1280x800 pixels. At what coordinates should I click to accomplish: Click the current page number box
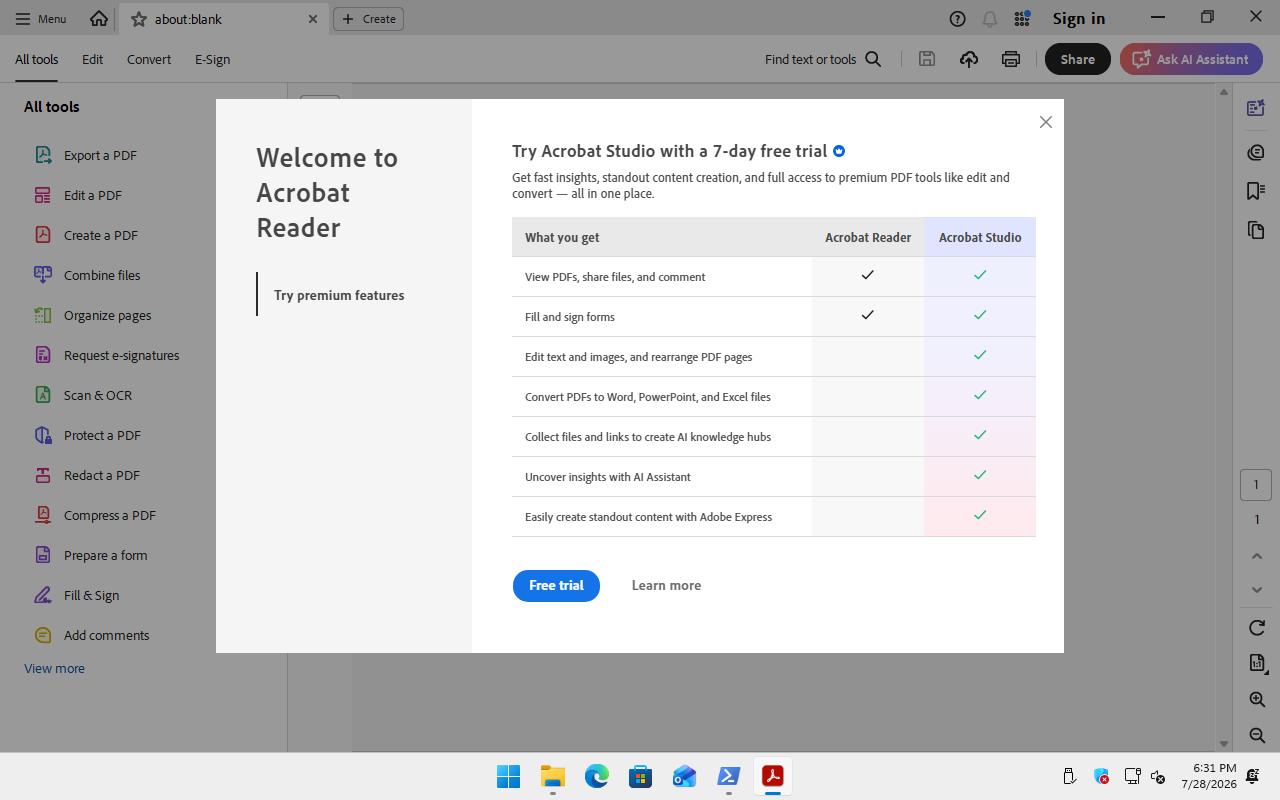[1256, 485]
